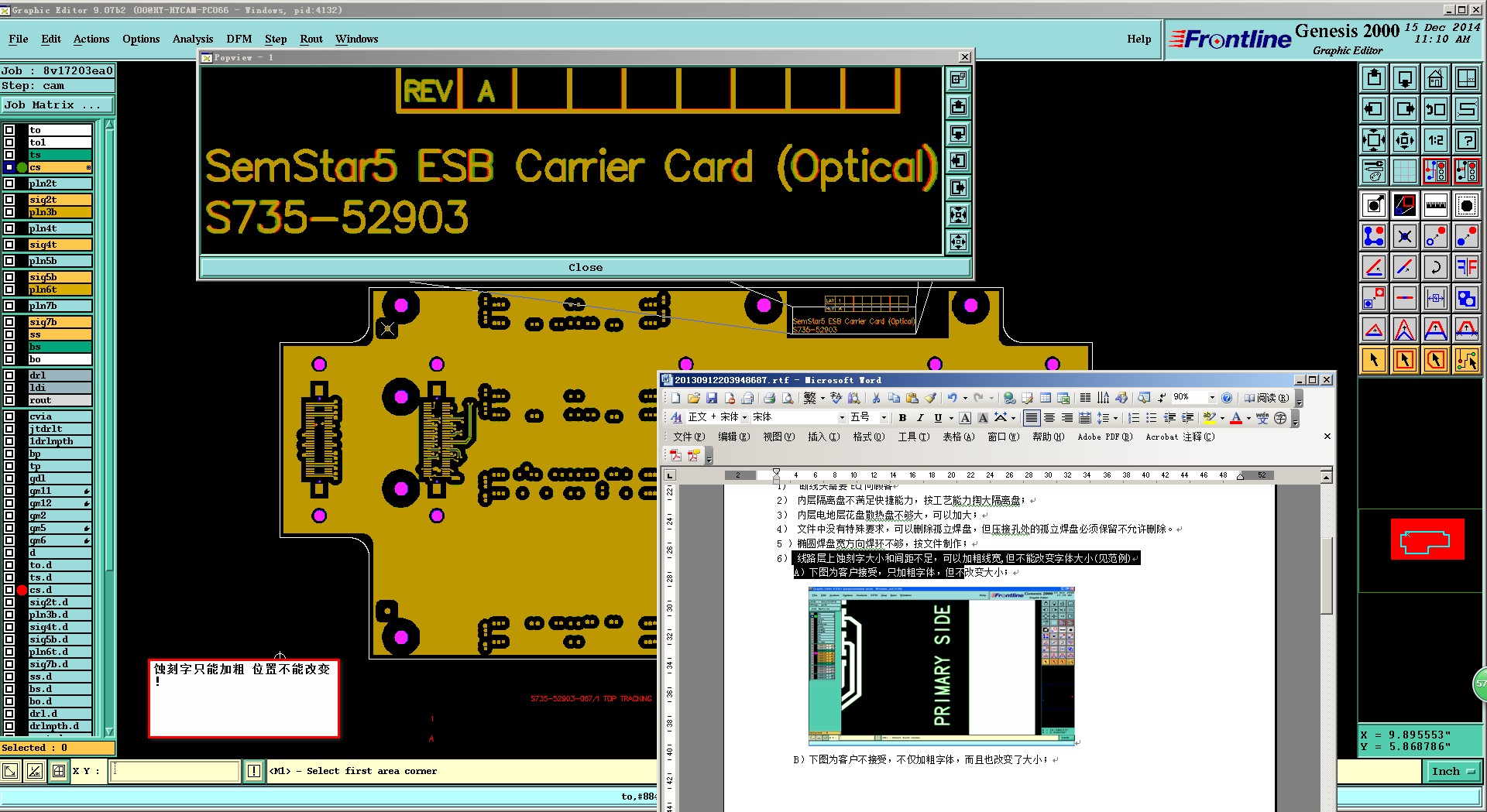Click the zoom in icon in Genesis toolbar
1487x812 pixels.
[x=1374, y=140]
